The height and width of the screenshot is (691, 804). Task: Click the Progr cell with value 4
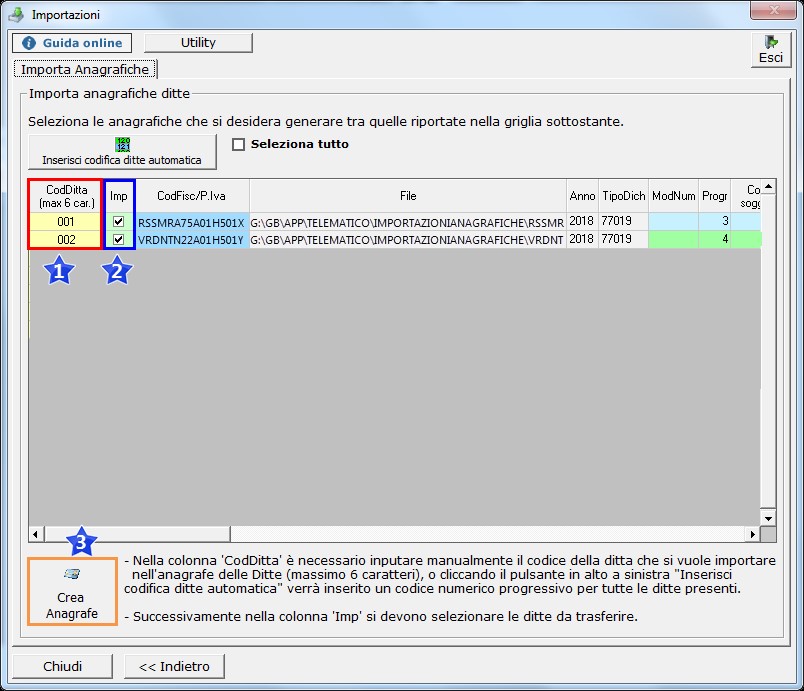pyautogui.click(x=715, y=239)
